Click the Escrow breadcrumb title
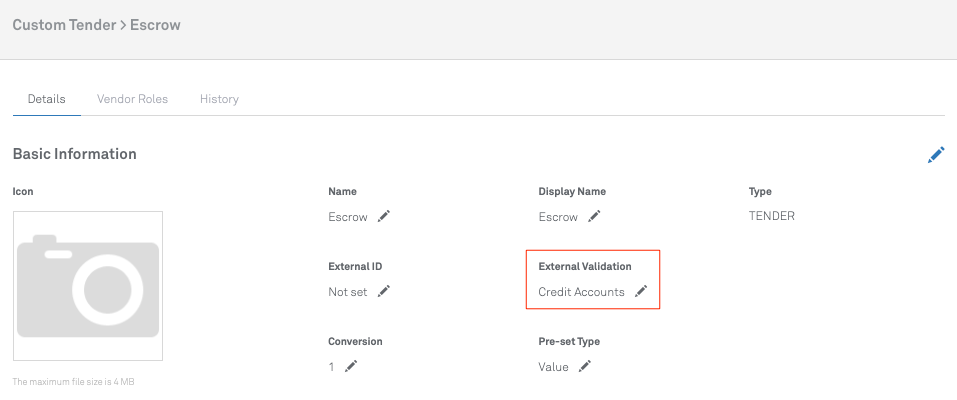This screenshot has width=957, height=400. tap(155, 24)
